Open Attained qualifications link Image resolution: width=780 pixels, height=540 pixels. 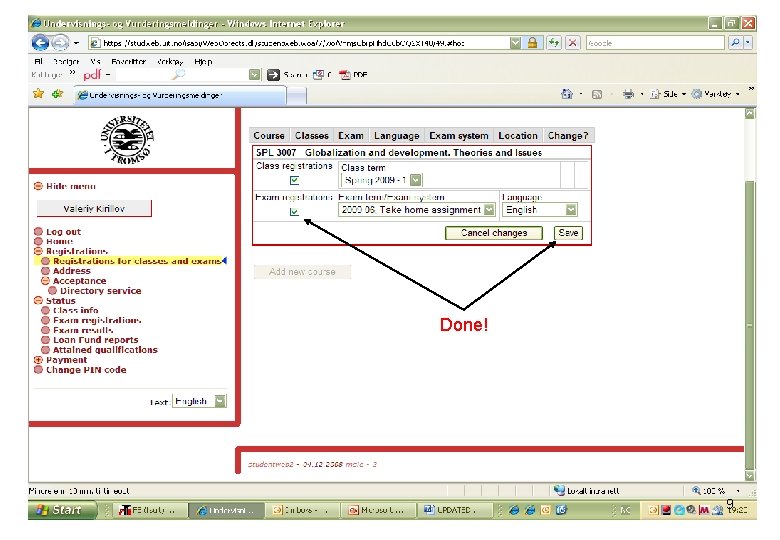pyautogui.click(x=105, y=350)
